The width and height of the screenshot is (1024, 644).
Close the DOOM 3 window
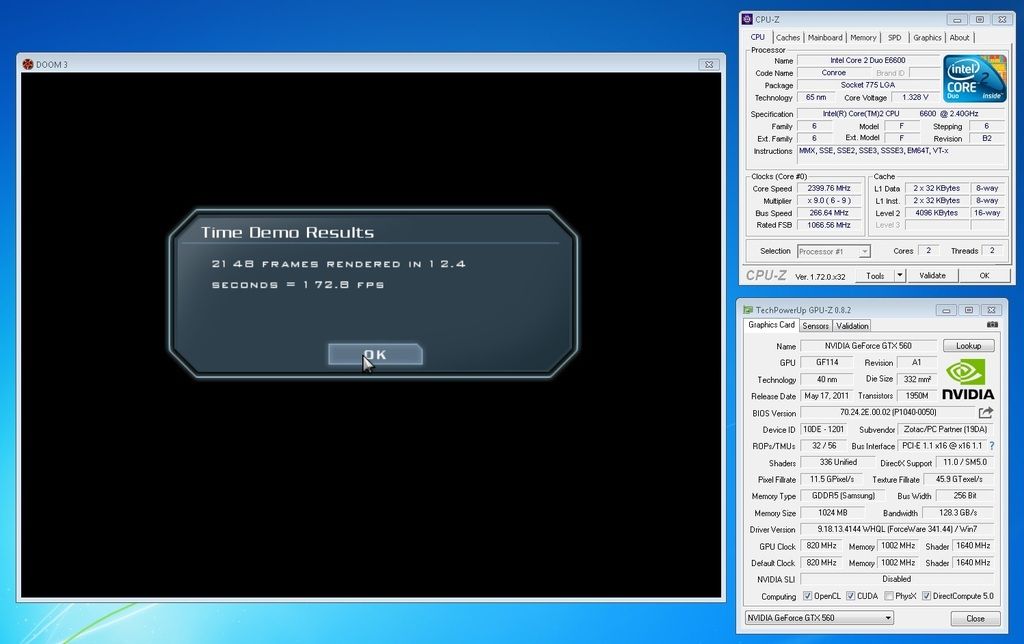(x=709, y=64)
